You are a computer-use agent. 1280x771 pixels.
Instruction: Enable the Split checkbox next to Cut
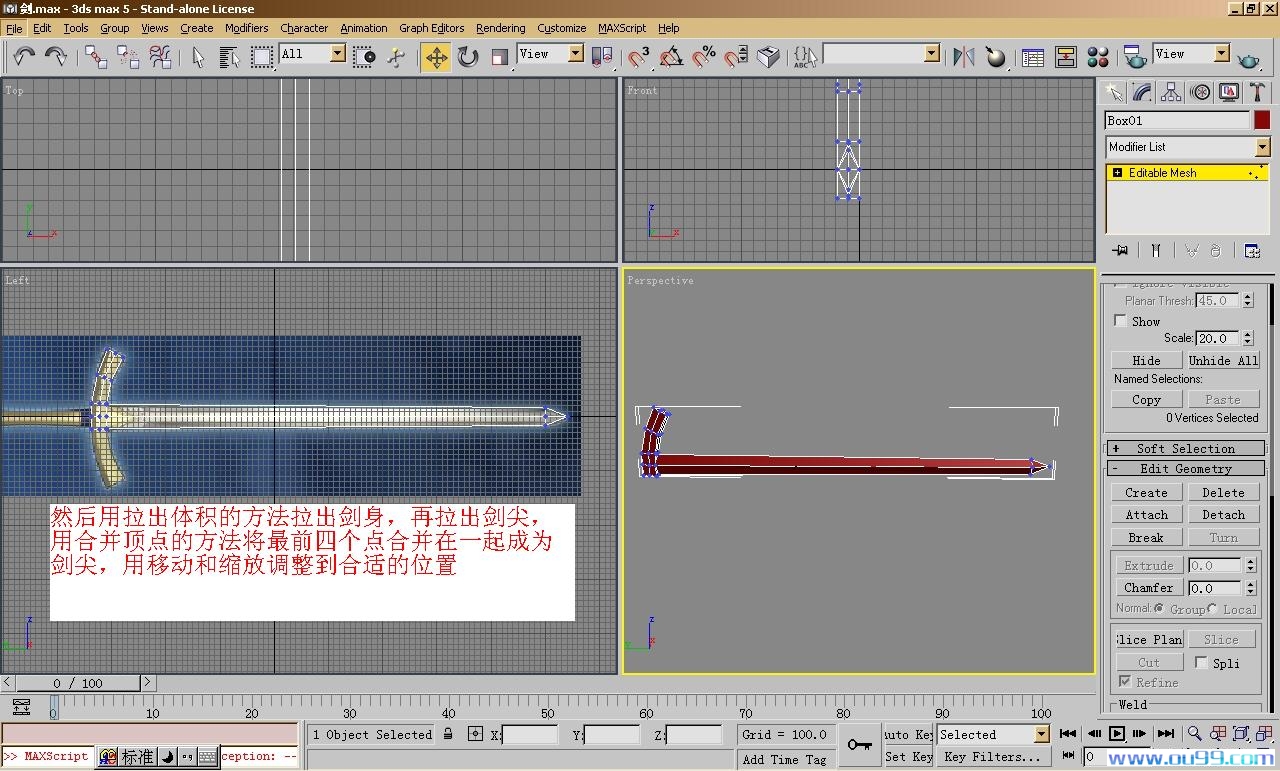coord(1201,662)
